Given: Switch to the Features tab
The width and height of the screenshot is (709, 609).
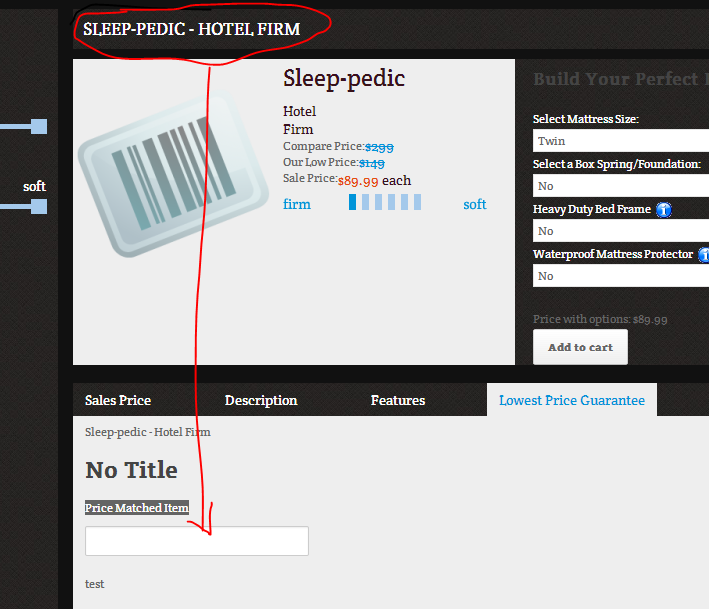Looking at the screenshot, I should [398, 400].
